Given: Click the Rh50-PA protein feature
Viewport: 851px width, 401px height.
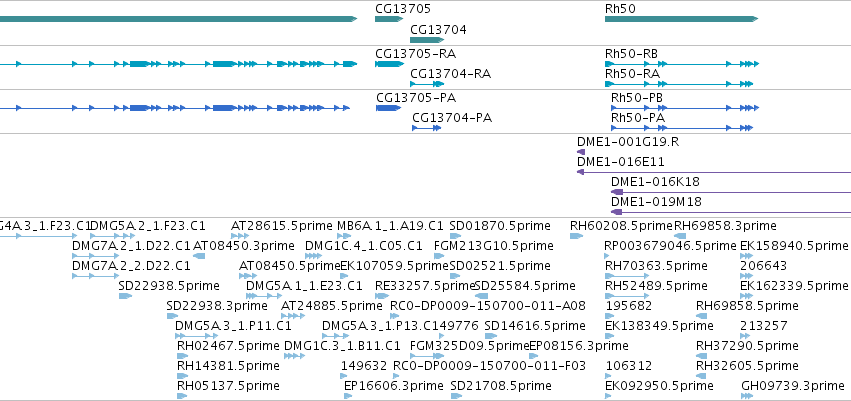Looking at the screenshot, I should tap(682, 128).
